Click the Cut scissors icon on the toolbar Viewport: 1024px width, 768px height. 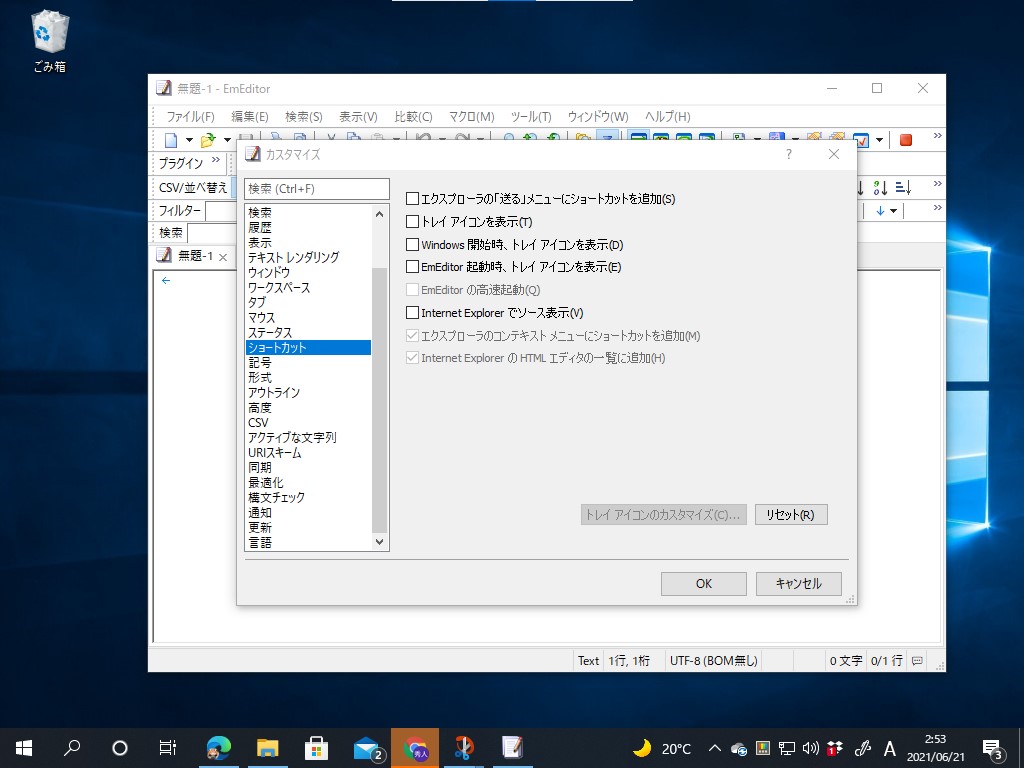point(329,138)
